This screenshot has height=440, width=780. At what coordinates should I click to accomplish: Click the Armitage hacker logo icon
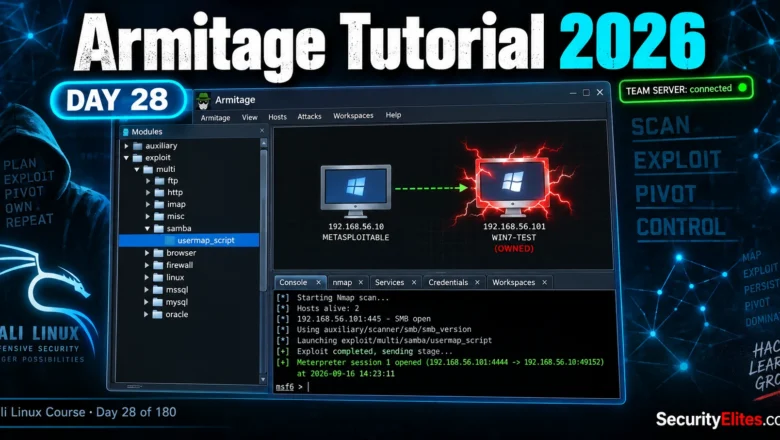click(x=202, y=100)
